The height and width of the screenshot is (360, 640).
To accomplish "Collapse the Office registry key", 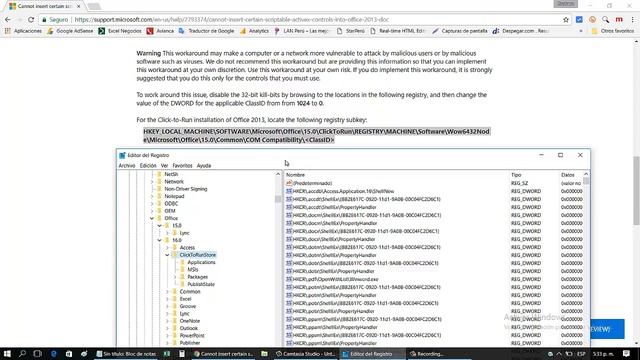I will click(x=152, y=218).
